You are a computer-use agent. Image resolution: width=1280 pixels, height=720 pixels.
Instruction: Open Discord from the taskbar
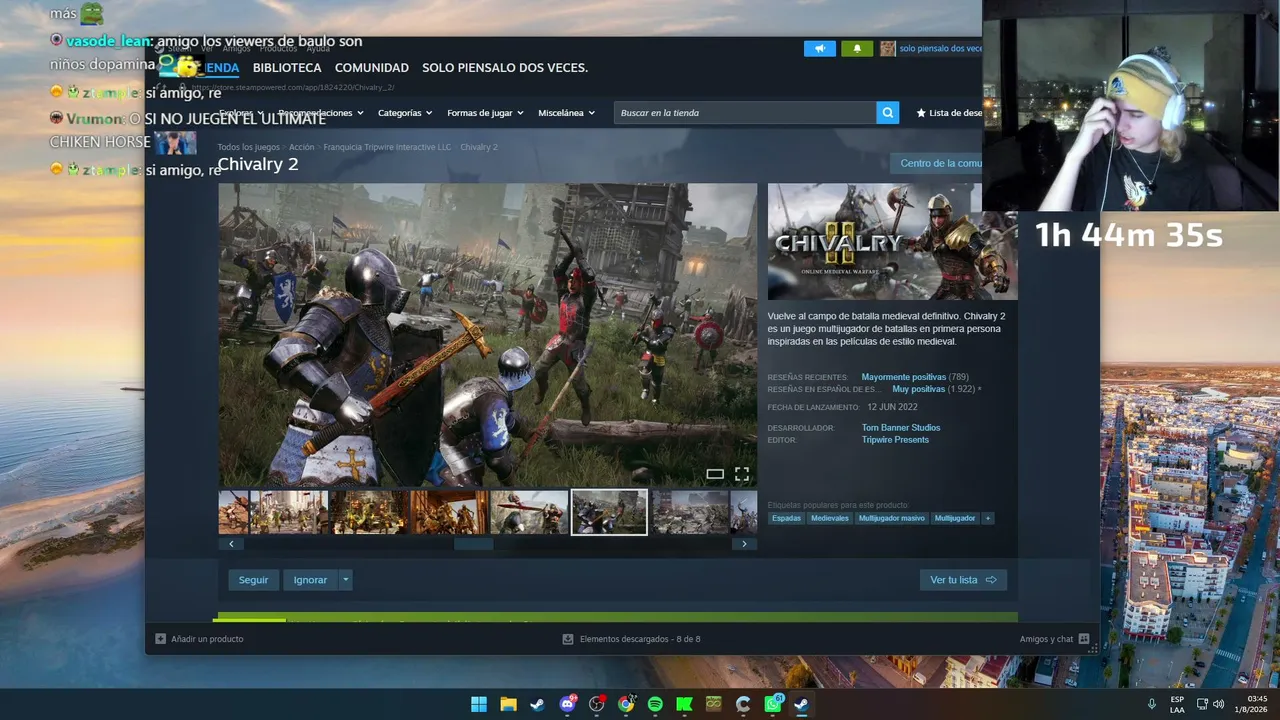coord(568,704)
